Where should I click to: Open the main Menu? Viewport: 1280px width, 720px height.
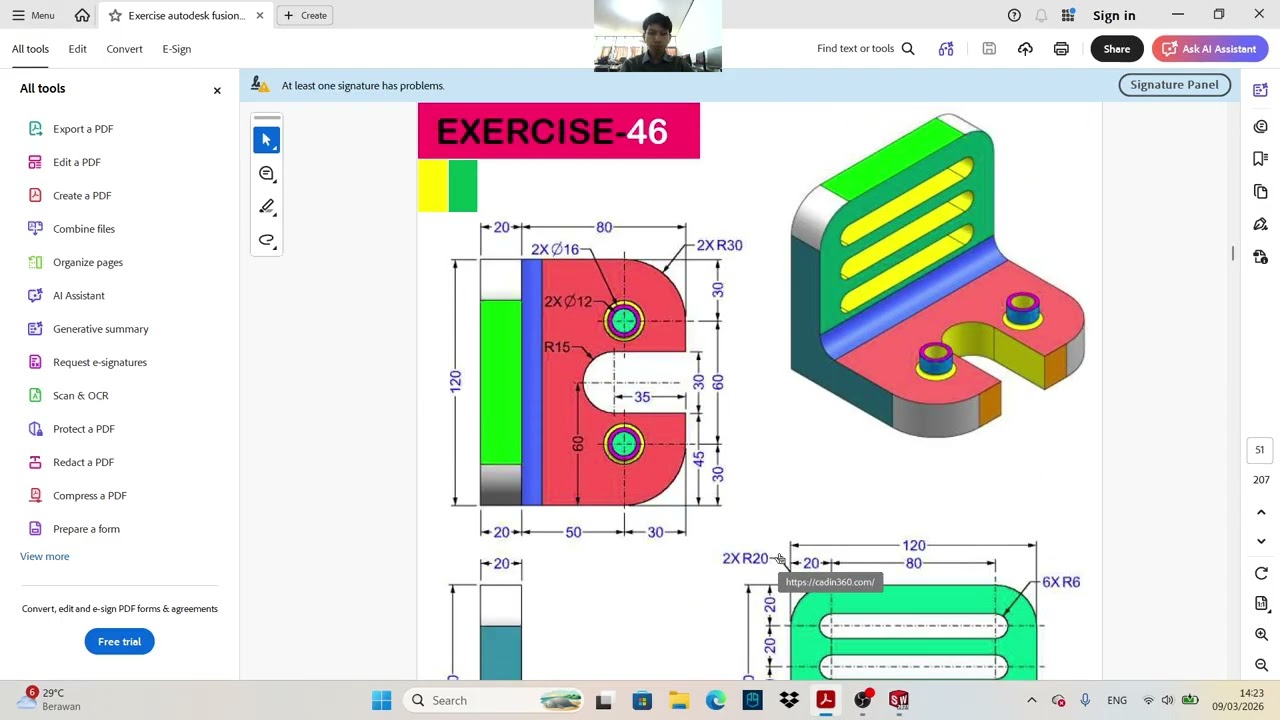[x=33, y=15]
